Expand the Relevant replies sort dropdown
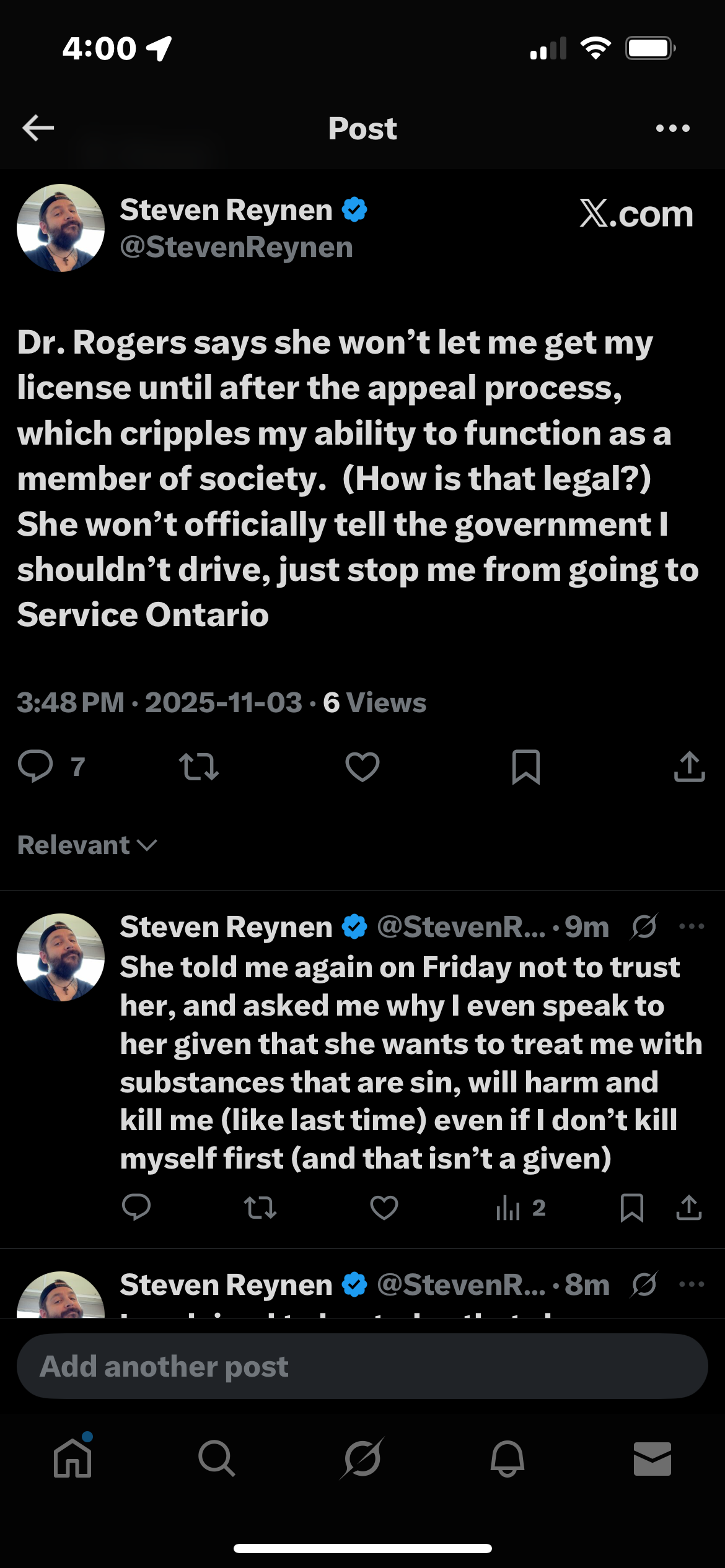 pos(87,845)
